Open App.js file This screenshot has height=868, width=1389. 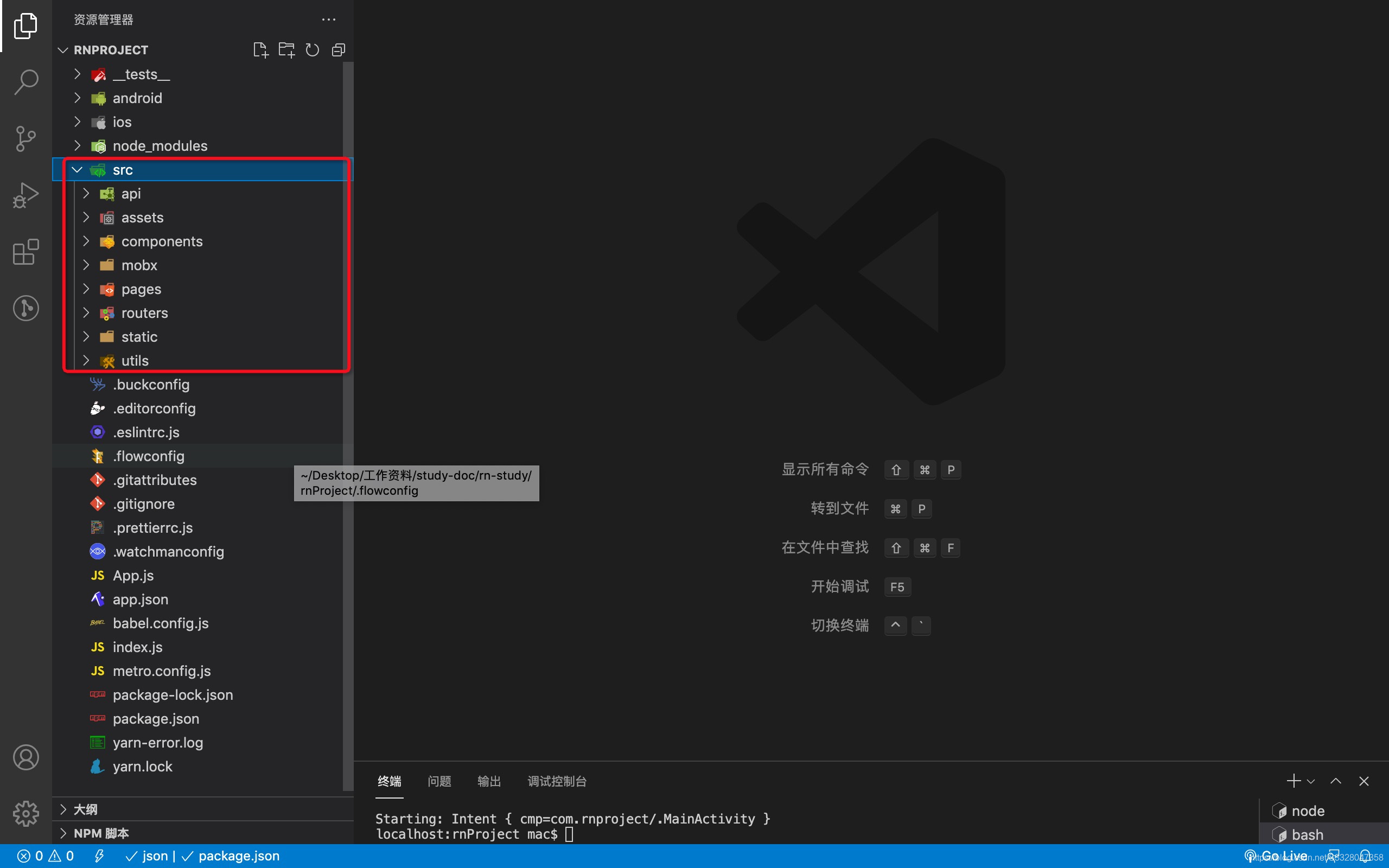pos(134,575)
